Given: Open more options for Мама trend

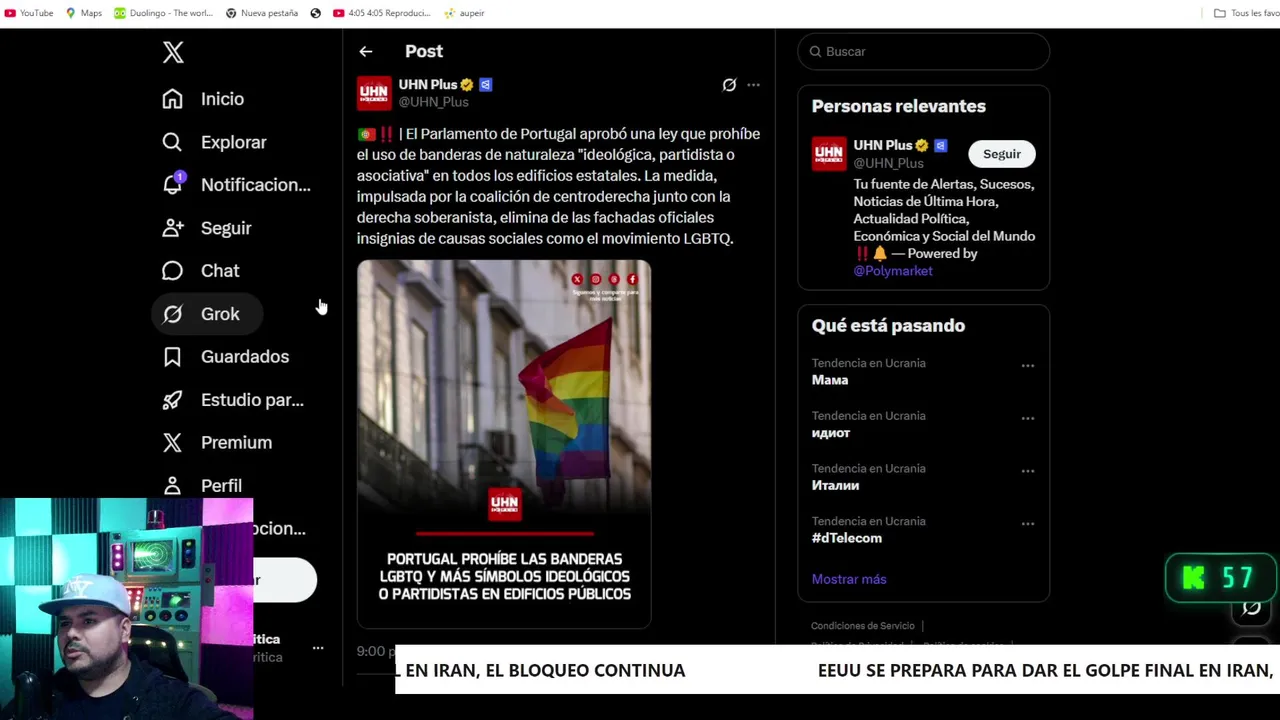Looking at the screenshot, I should (1027, 366).
